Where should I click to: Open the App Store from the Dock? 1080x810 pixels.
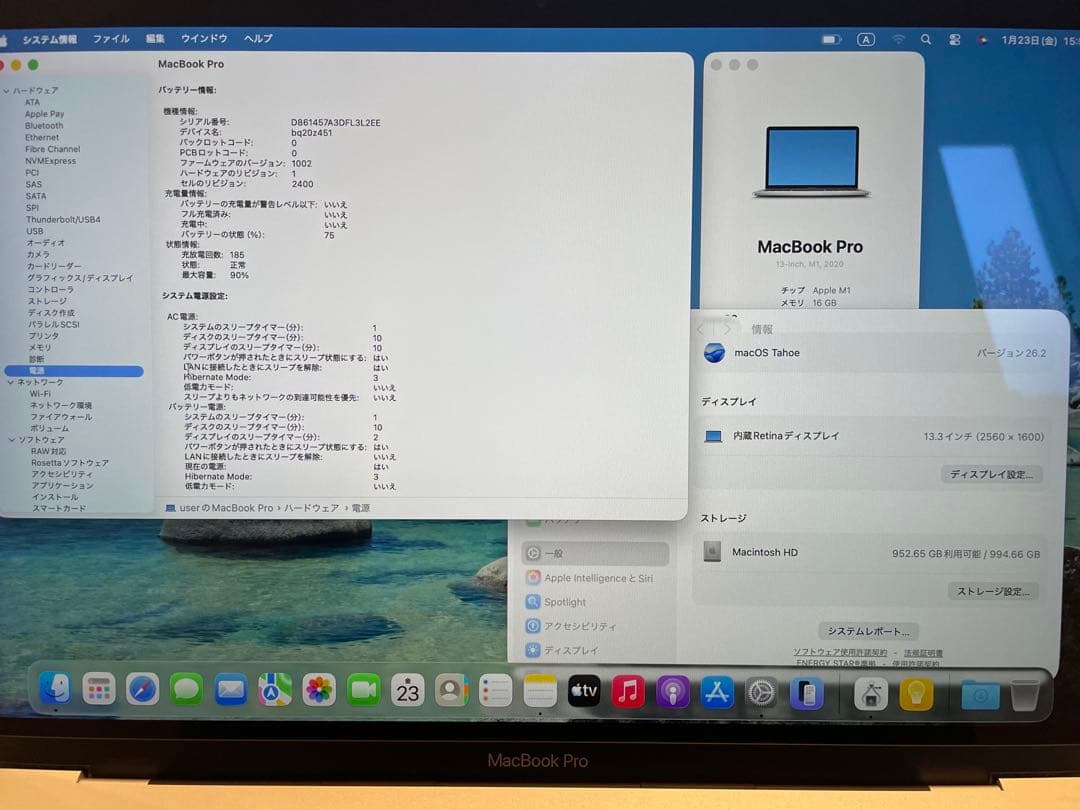click(715, 690)
